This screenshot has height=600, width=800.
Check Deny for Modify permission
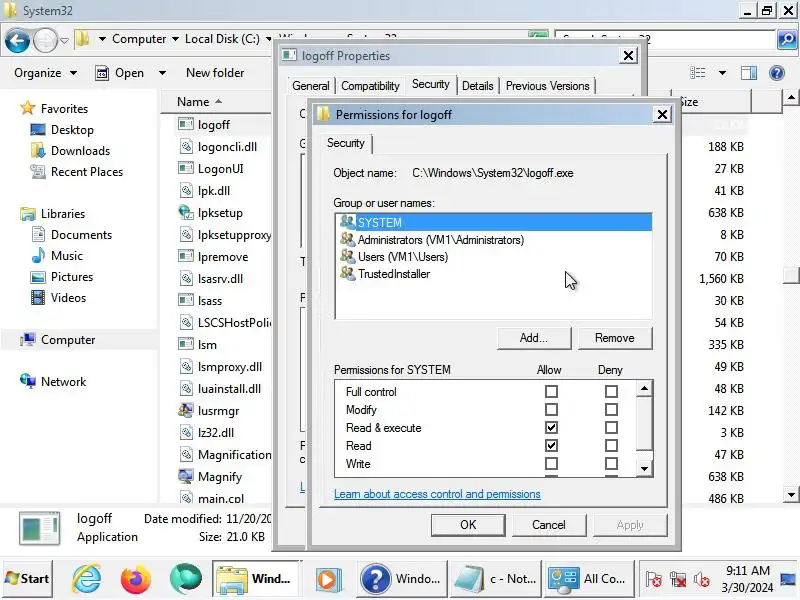pyautogui.click(x=611, y=409)
